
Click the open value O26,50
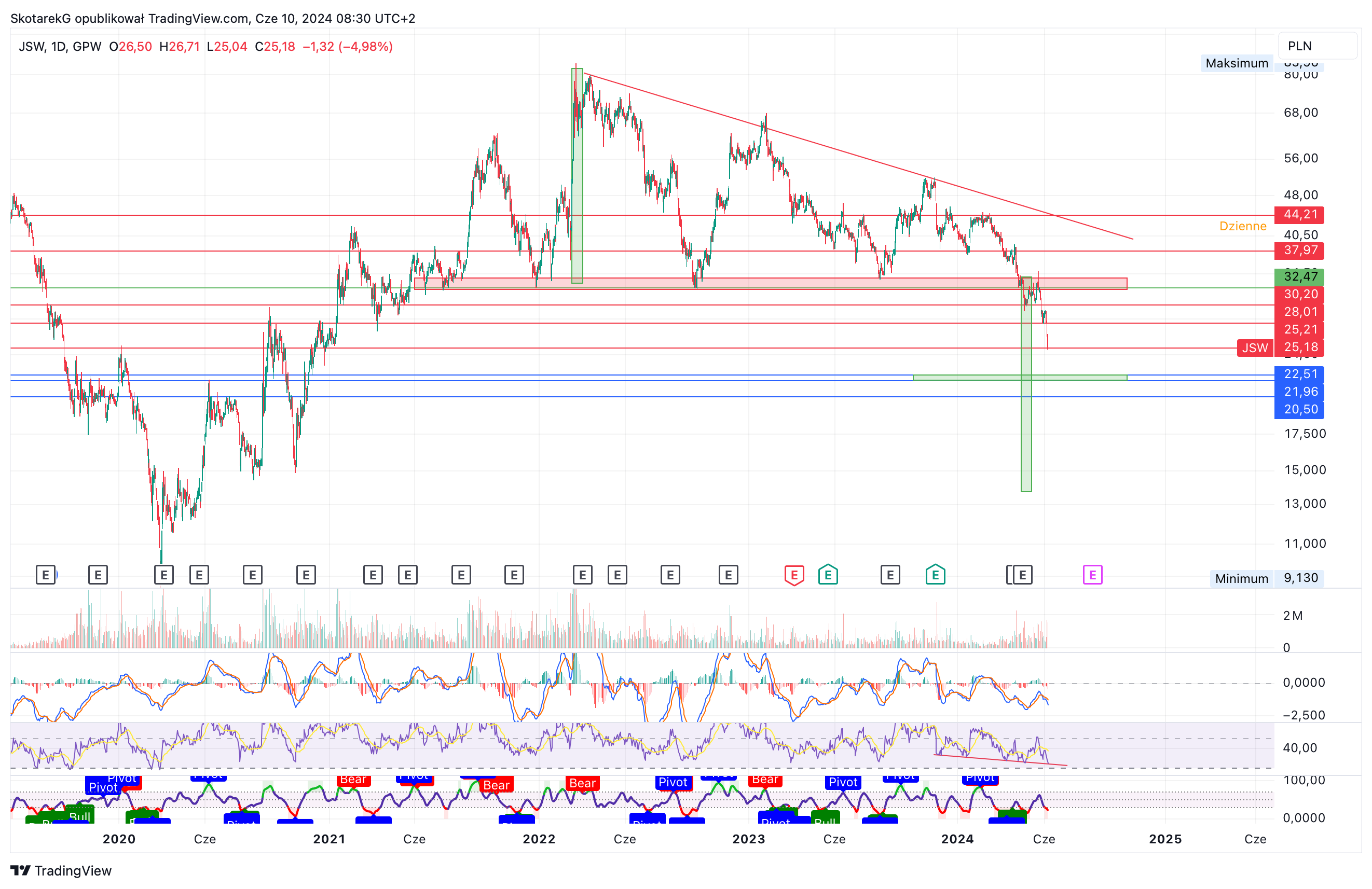pos(130,47)
